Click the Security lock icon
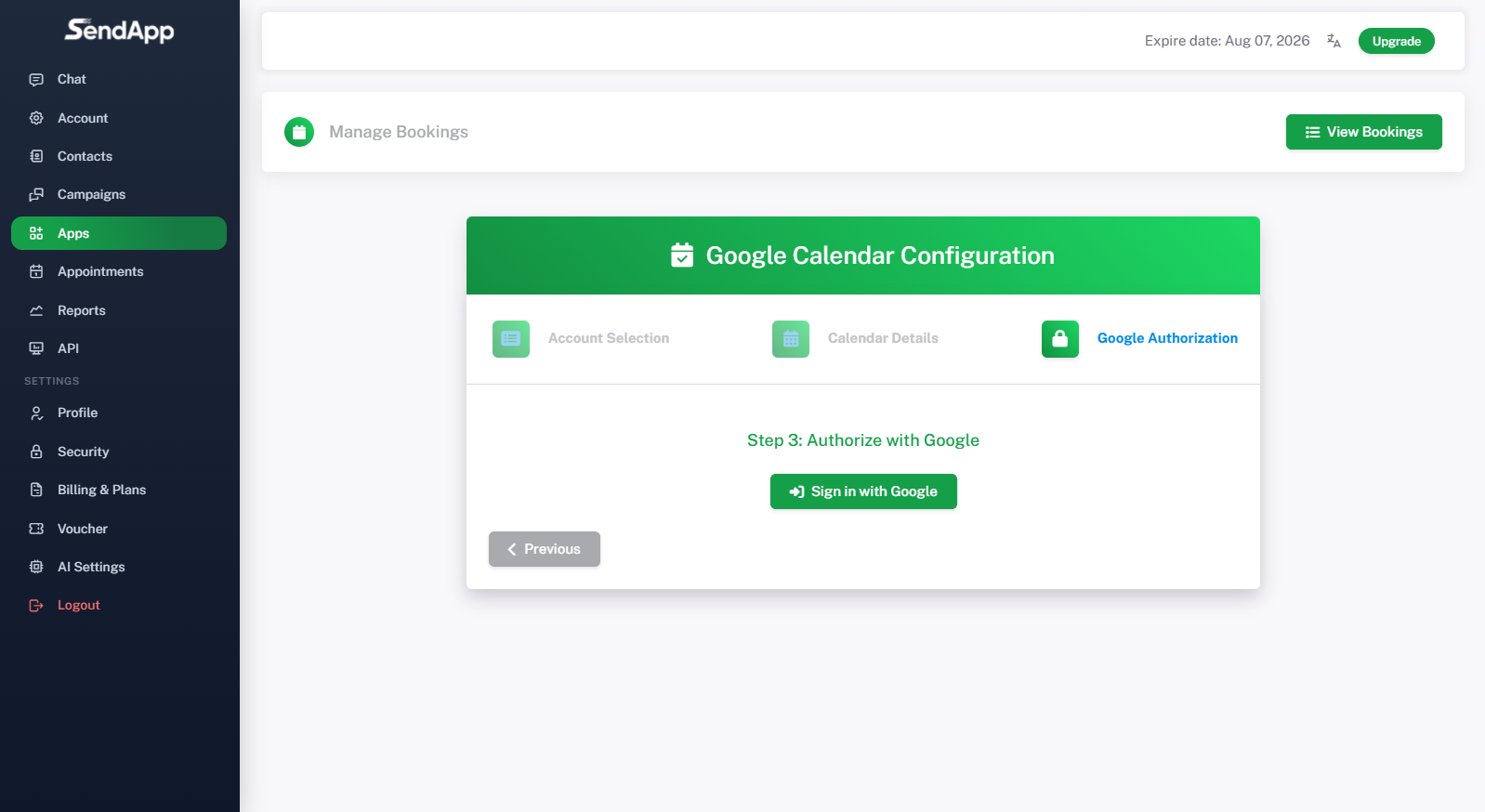The height and width of the screenshot is (812, 1485). [36, 452]
